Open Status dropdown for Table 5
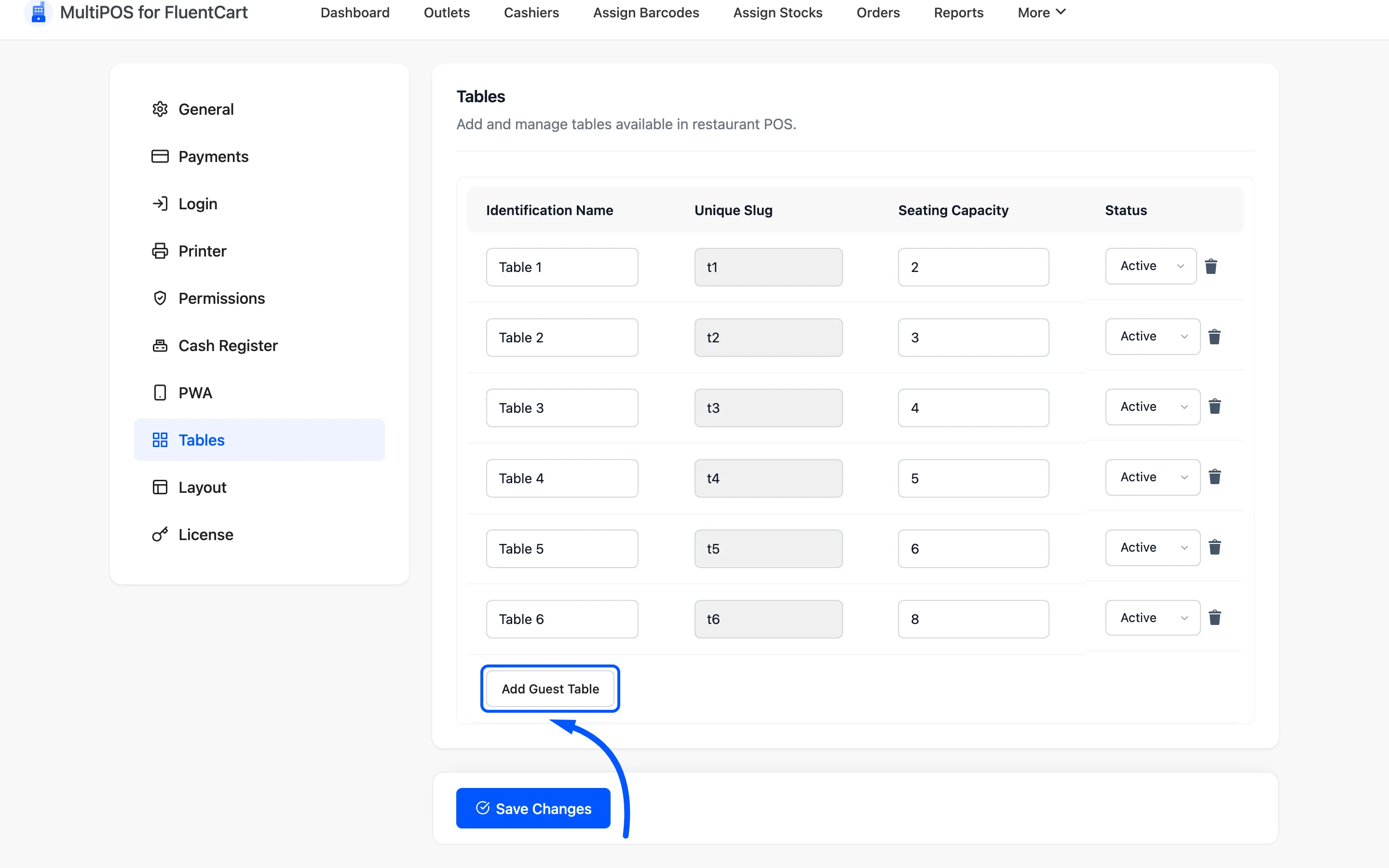 tap(1153, 548)
